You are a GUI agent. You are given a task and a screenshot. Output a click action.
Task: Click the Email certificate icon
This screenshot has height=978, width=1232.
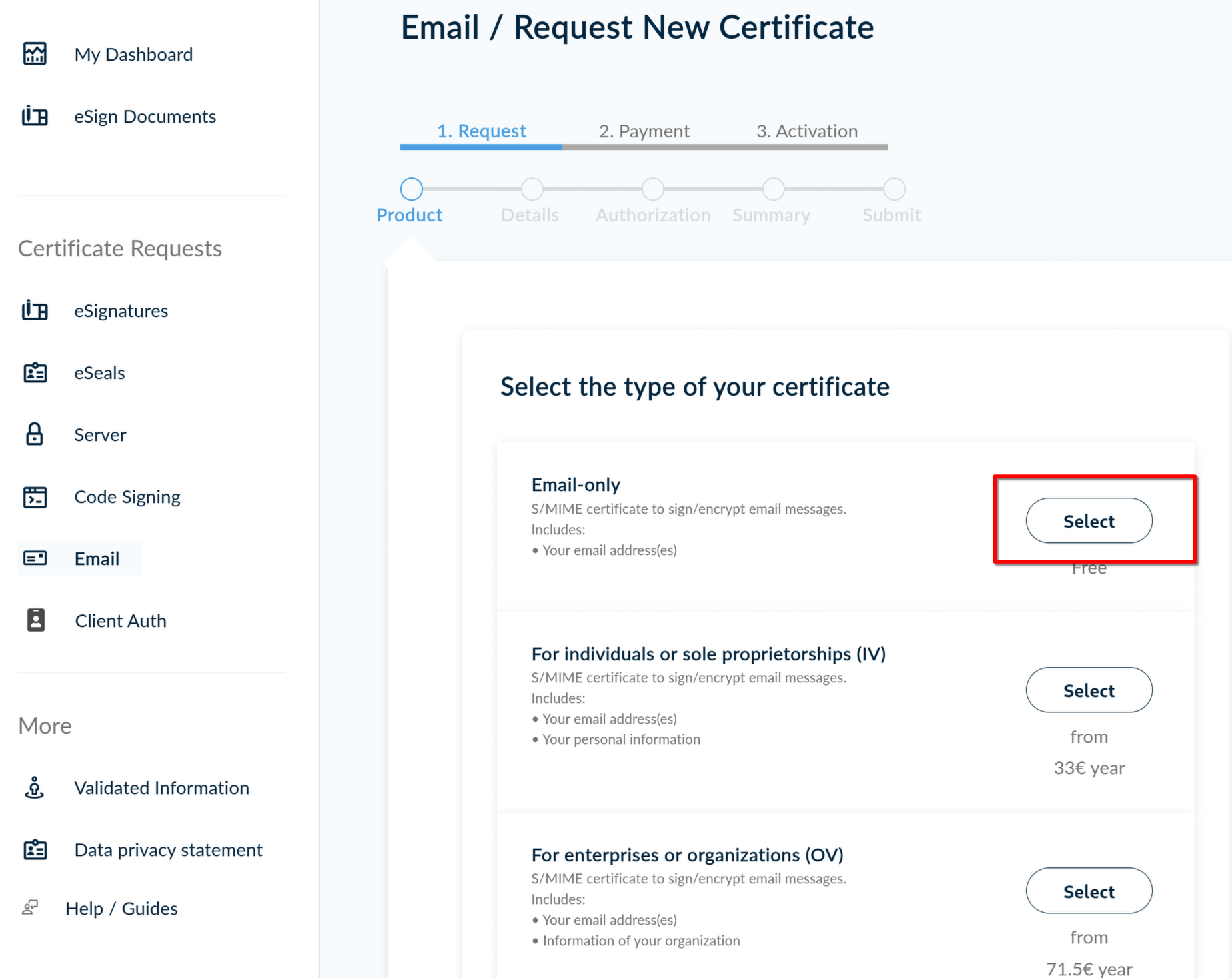(x=35, y=558)
